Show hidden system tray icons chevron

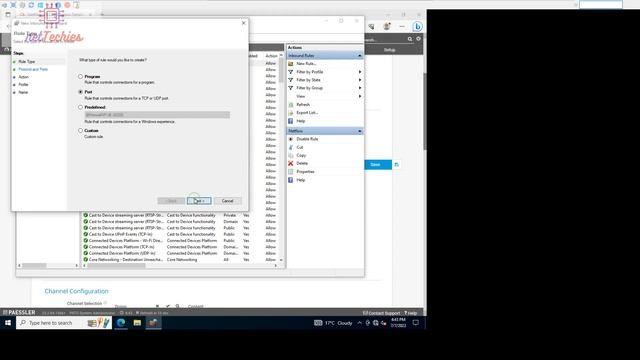pyautogui.click(x=359, y=323)
